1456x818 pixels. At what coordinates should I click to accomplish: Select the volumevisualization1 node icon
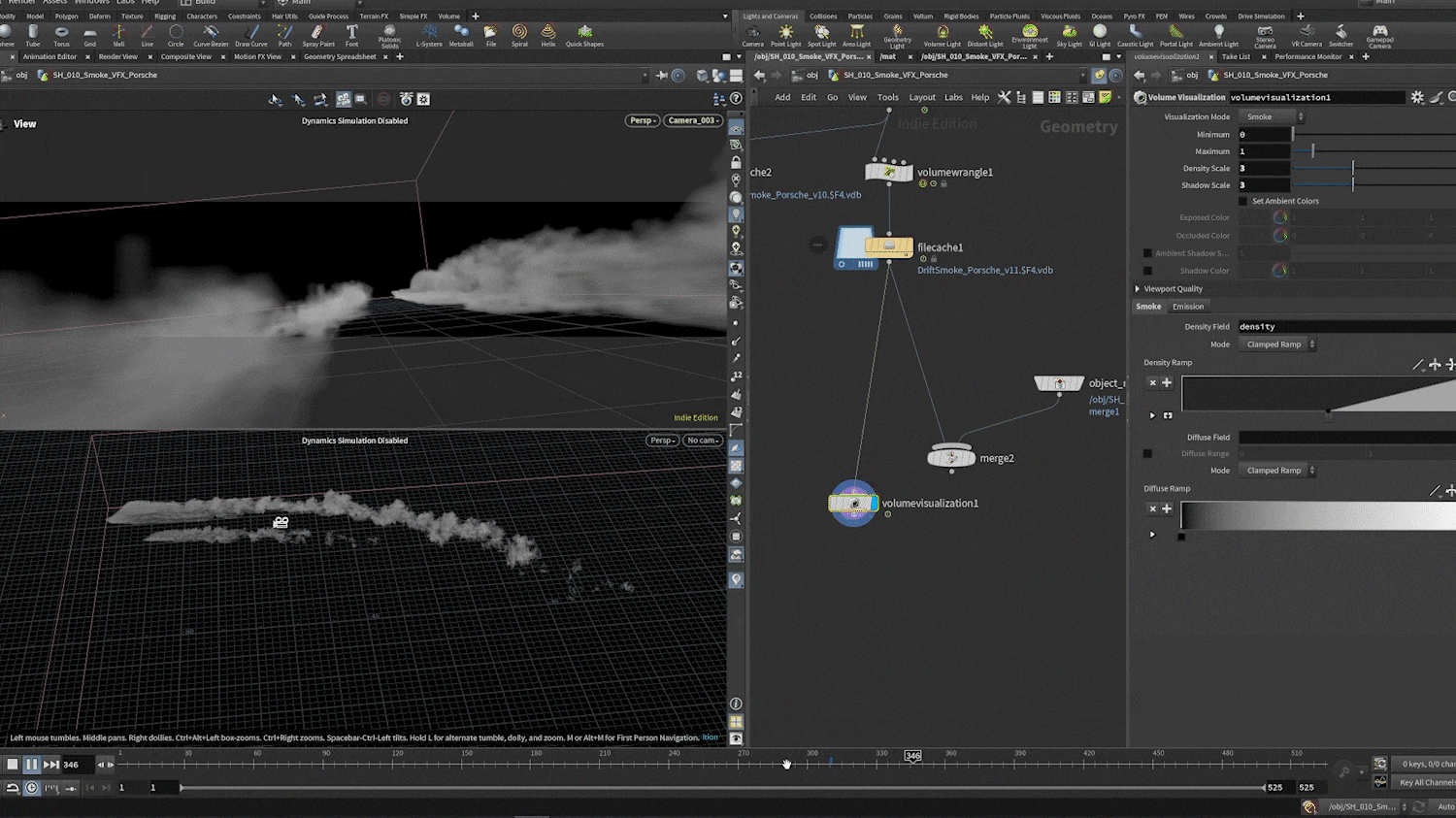pos(853,503)
